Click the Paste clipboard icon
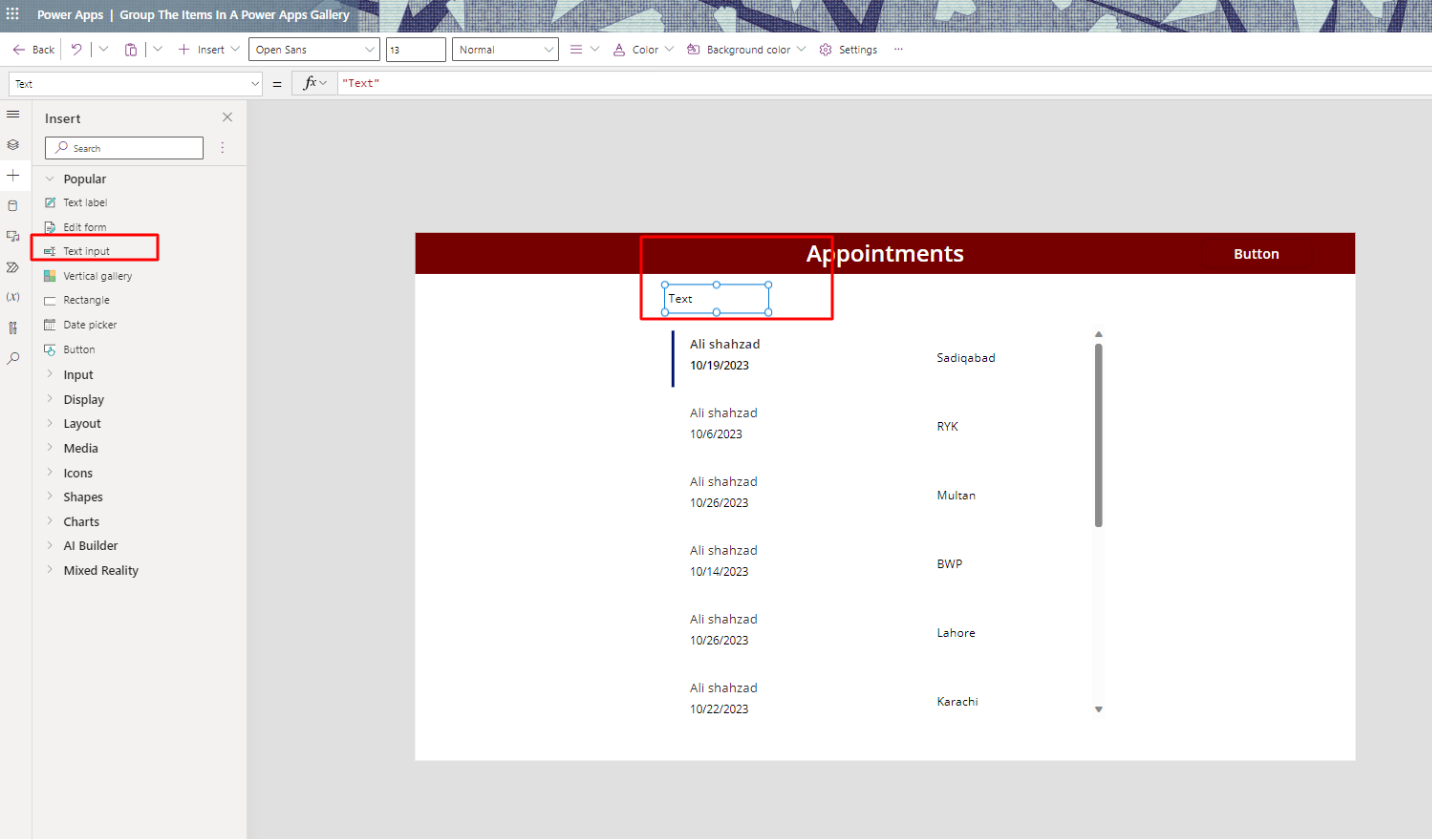1432x839 pixels. pos(130,49)
